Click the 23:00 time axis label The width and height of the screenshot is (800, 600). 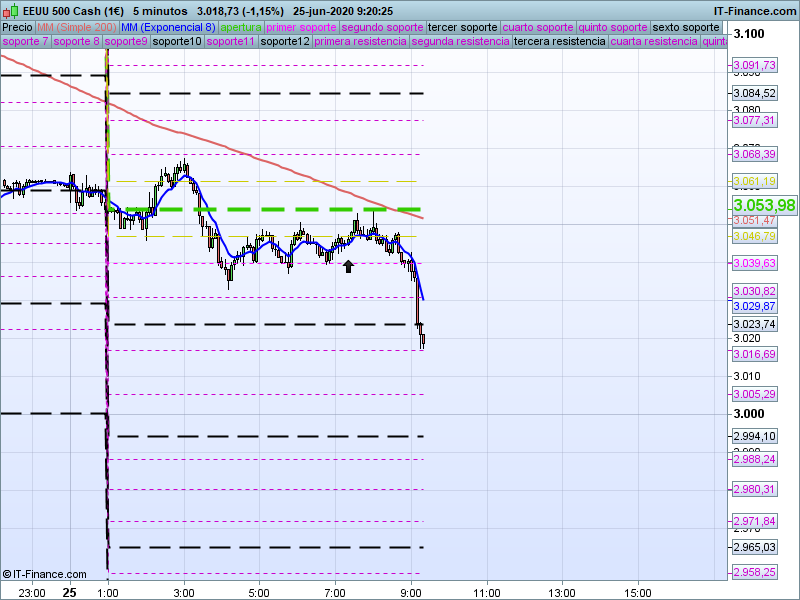[32, 593]
